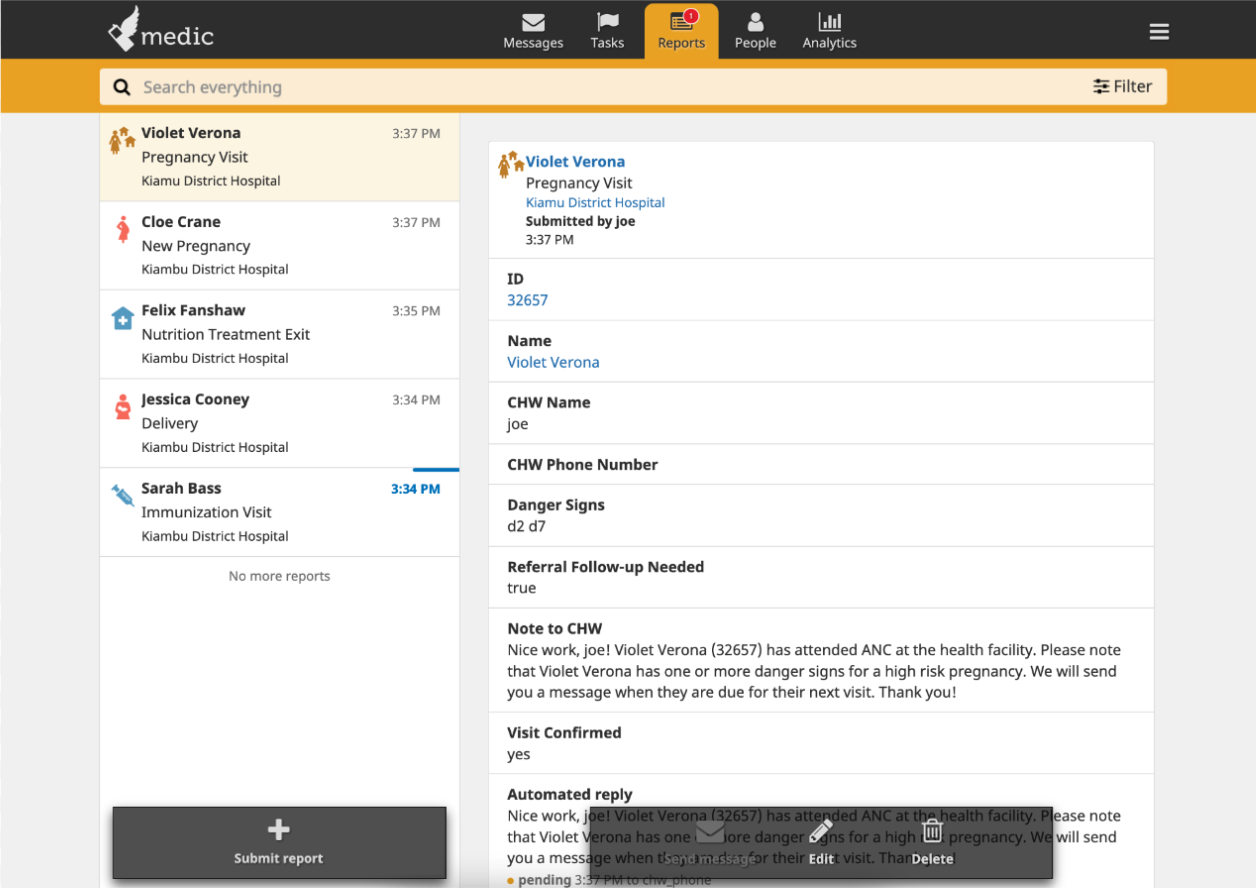Open the hamburger menu

click(x=1159, y=32)
